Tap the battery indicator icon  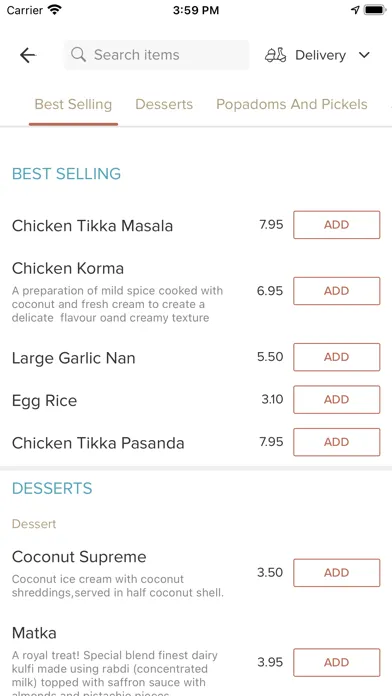point(375,10)
